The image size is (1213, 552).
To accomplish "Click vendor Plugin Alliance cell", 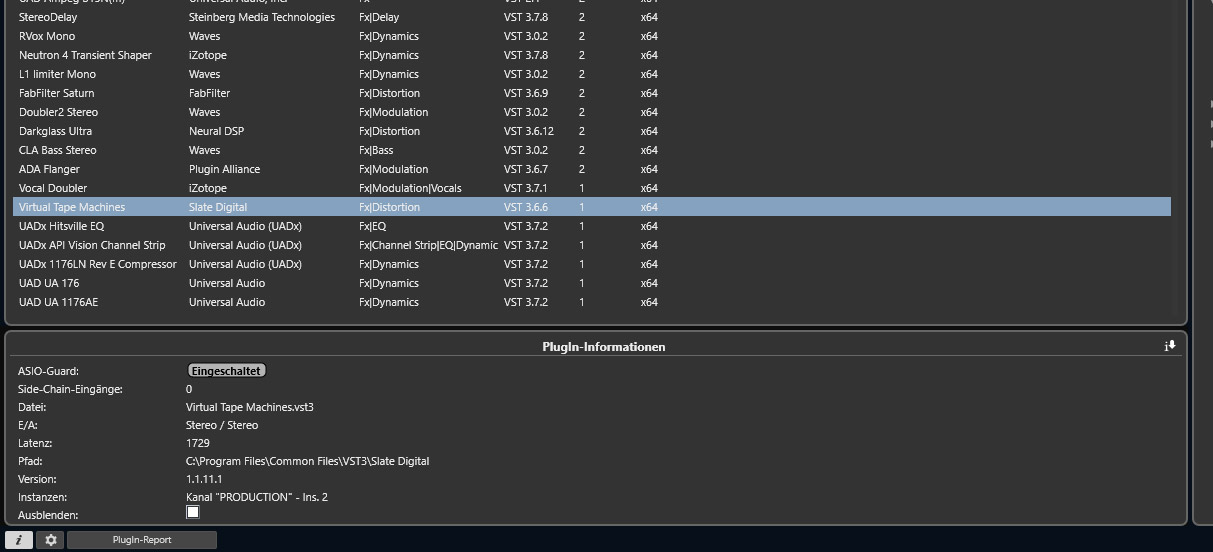I will click(224, 169).
